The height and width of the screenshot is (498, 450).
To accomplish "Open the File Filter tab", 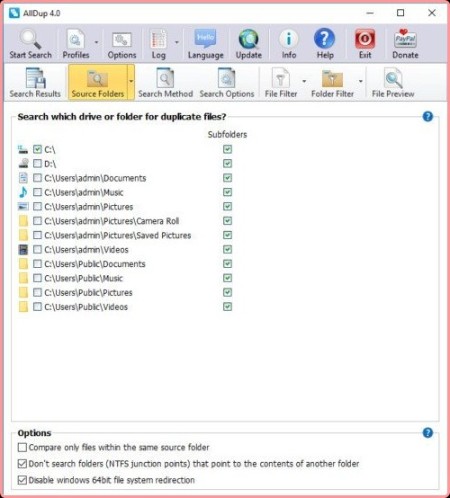I will [x=281, y=83].
